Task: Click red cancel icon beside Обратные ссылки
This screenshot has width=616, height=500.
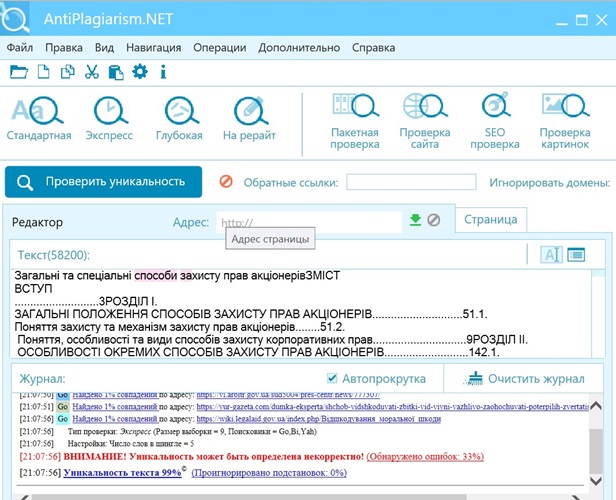Action: coord(226,181)
